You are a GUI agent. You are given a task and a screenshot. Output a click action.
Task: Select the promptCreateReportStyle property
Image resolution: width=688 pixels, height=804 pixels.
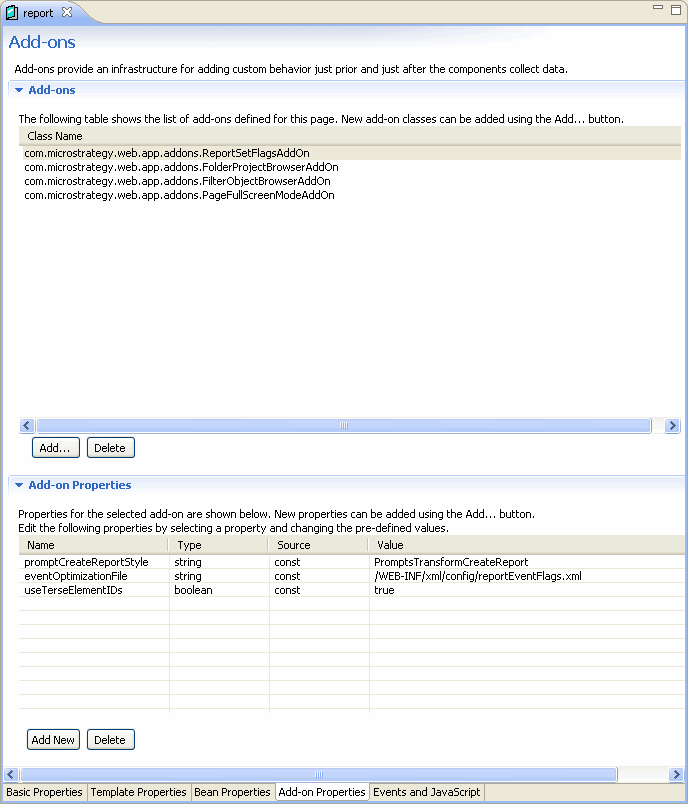(x=86, y=562)
